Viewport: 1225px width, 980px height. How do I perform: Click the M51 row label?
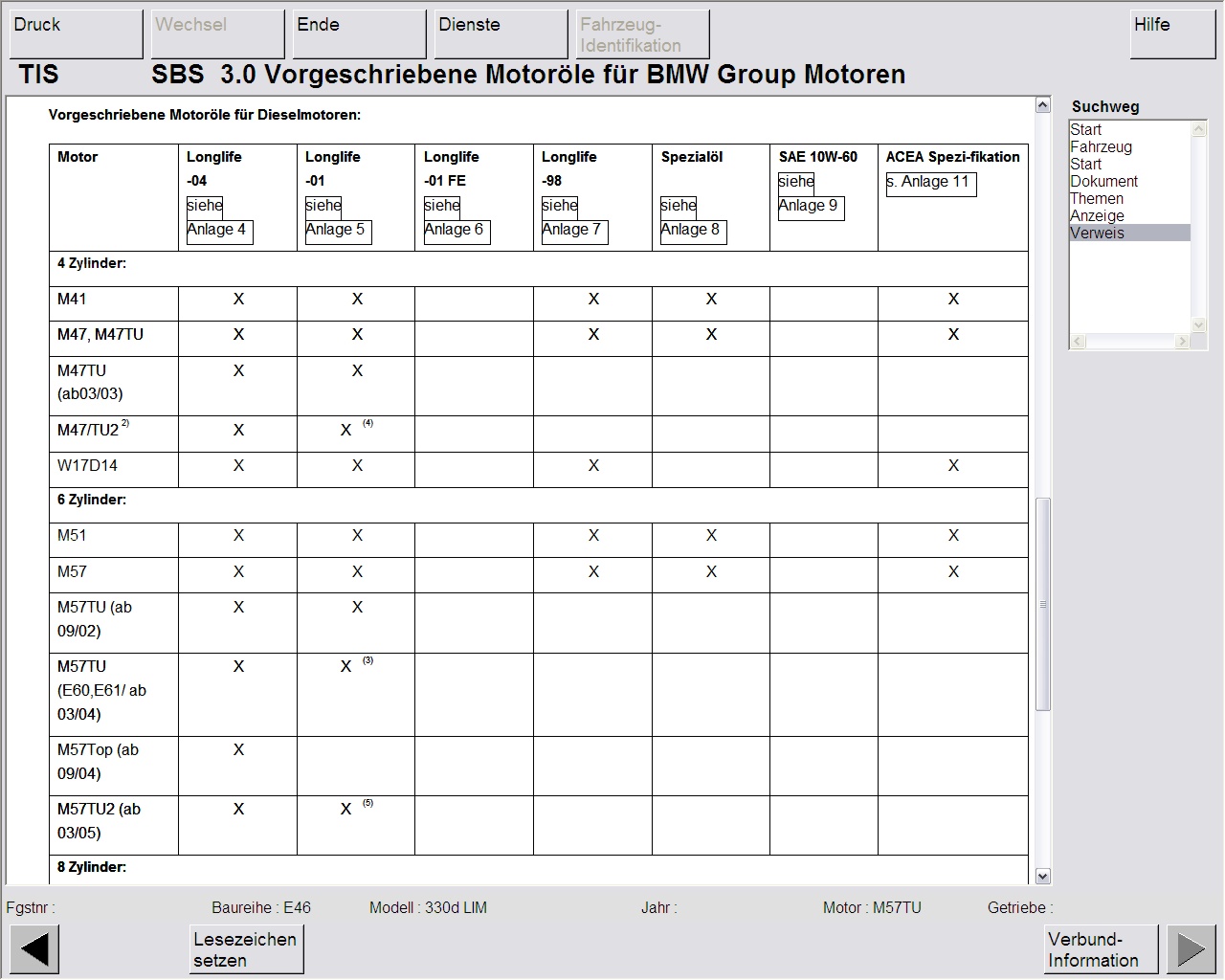tap(72, 536)
